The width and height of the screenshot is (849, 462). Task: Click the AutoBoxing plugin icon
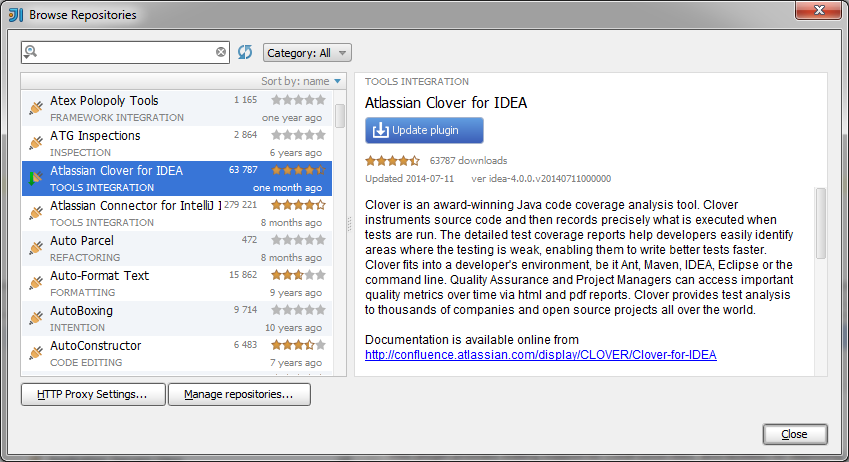[x=36, y=317]
